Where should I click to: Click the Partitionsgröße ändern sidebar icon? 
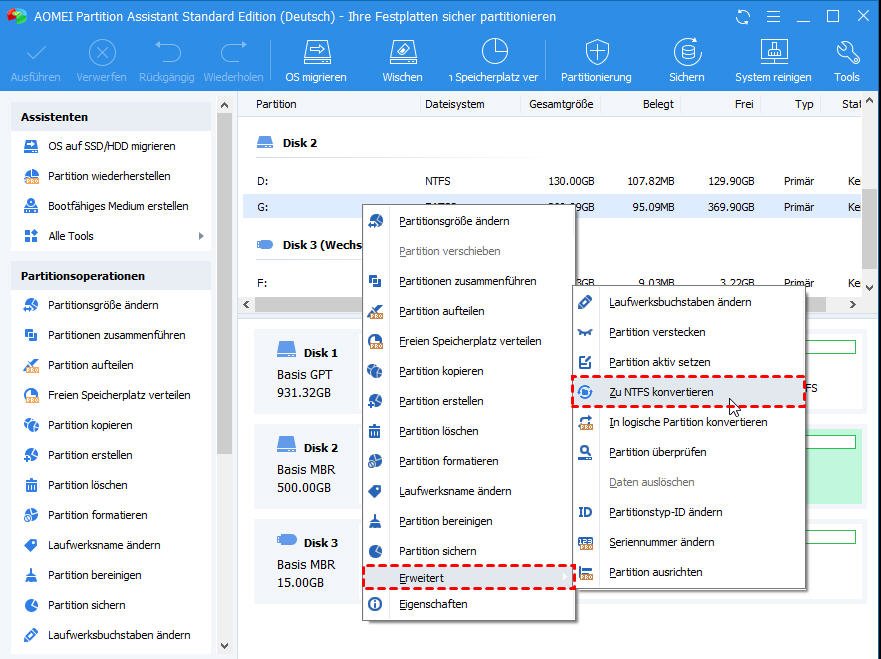tap(31, 305)
